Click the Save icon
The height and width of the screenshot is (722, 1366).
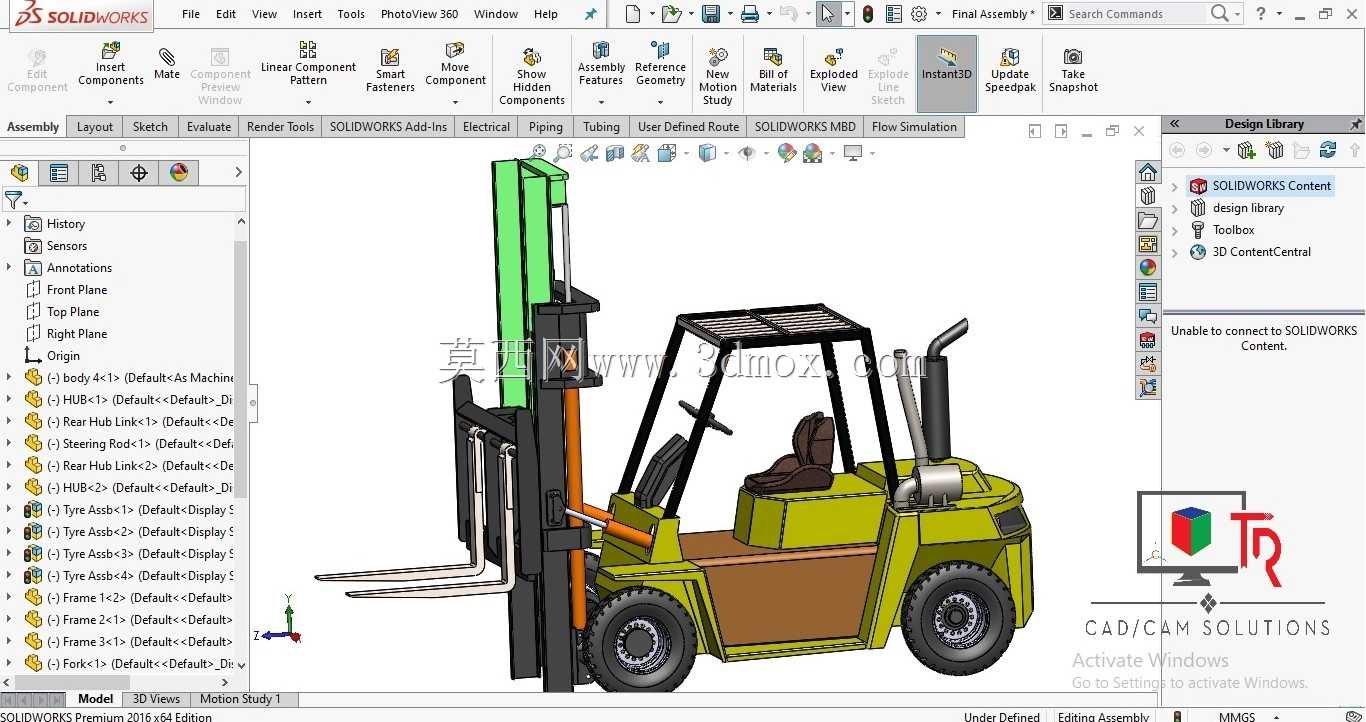point(711,14)
